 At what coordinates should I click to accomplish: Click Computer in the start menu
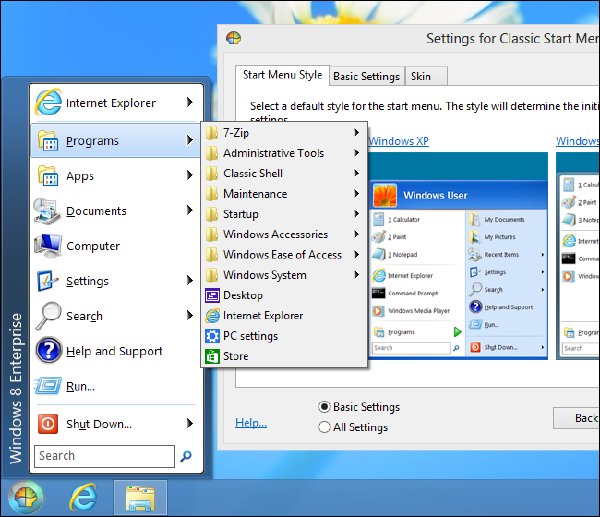coord(116,246)
